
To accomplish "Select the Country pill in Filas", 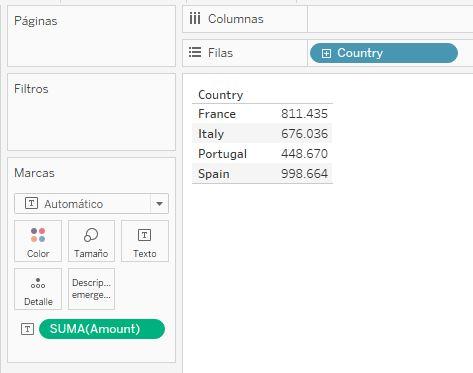I will click(384, 53).
